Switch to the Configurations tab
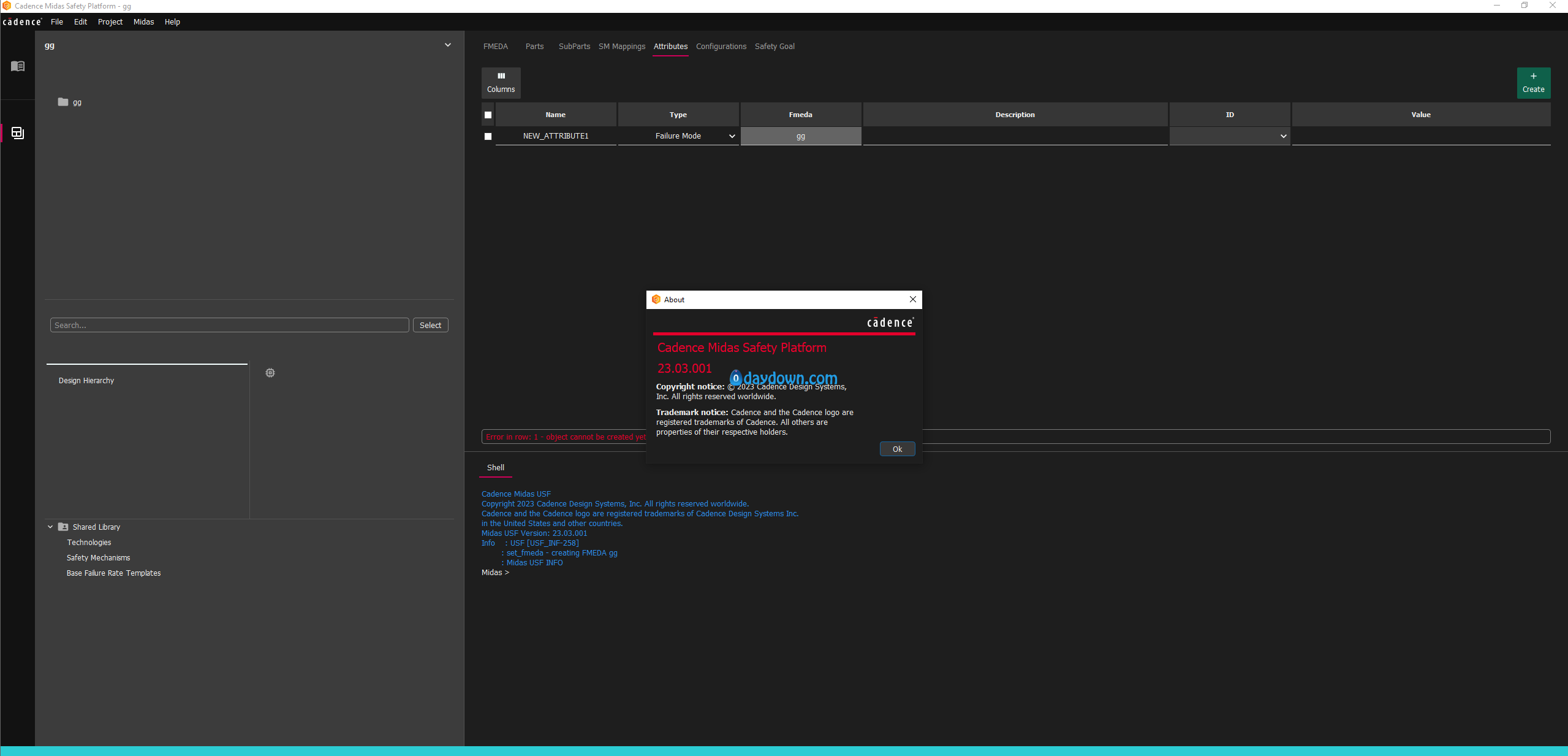Screen dimensions: 1568x756 click(x=721, y=47)
